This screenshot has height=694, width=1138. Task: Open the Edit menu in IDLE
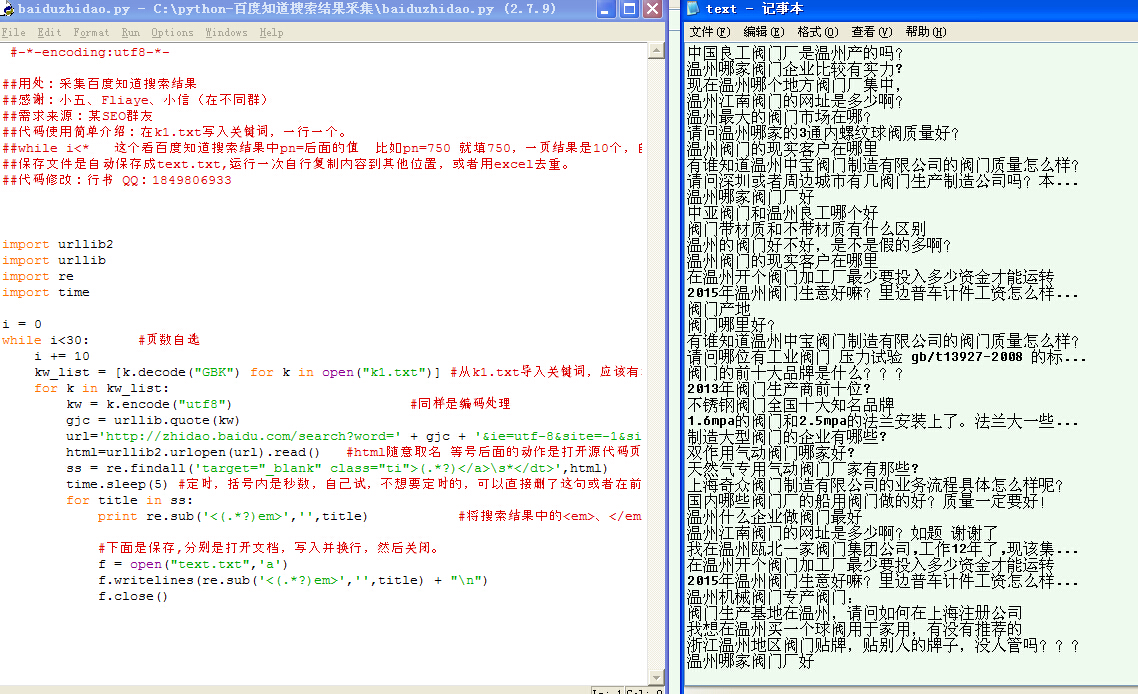click(48, 31)
